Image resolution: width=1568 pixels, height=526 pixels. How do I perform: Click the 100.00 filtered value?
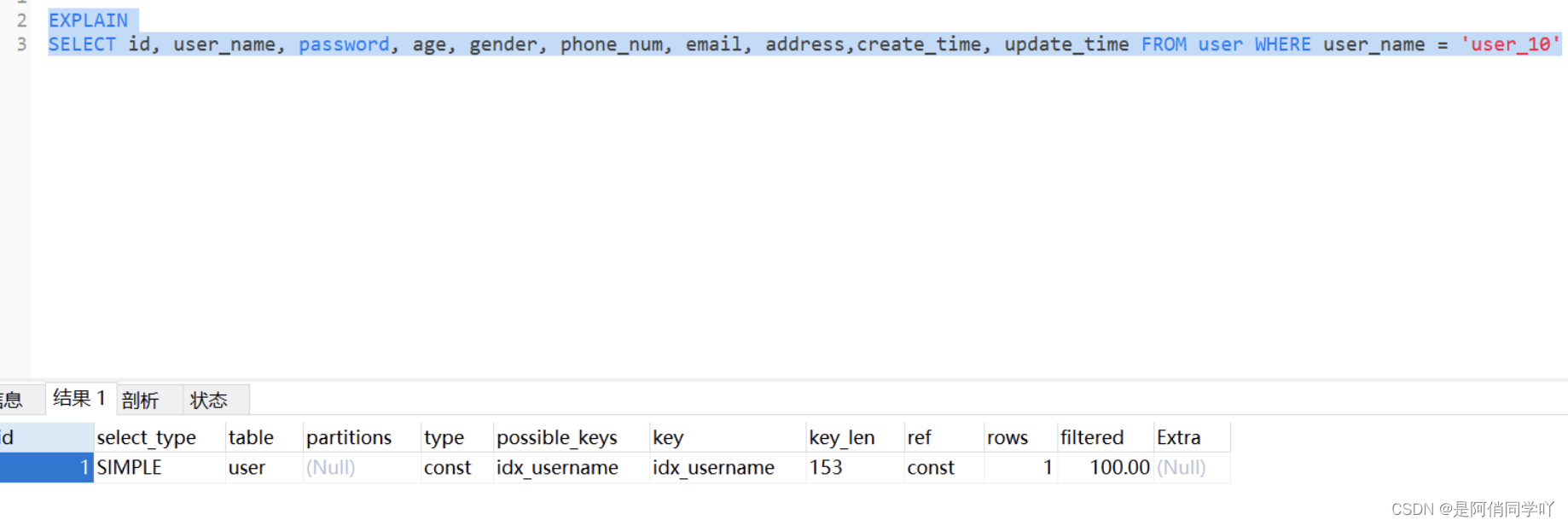click(1106, 468)
